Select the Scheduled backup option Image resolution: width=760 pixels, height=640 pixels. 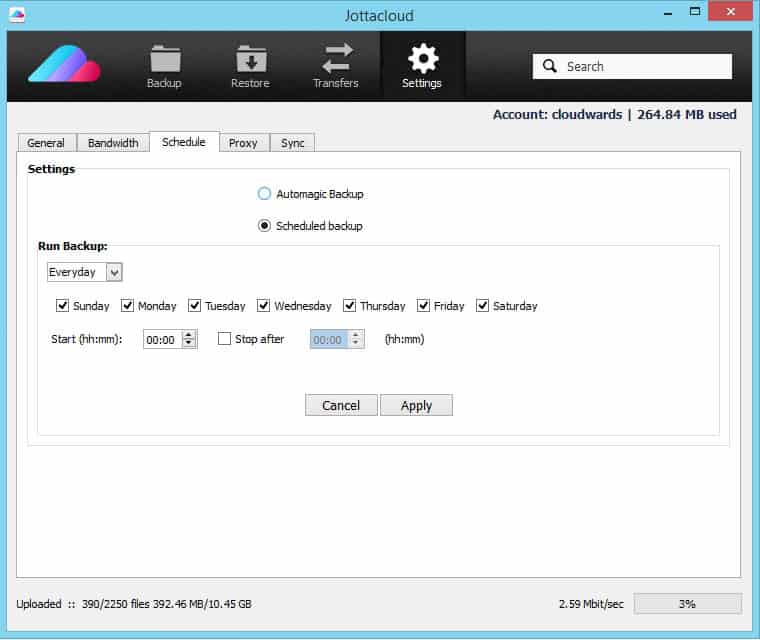(x=264, y=226)
